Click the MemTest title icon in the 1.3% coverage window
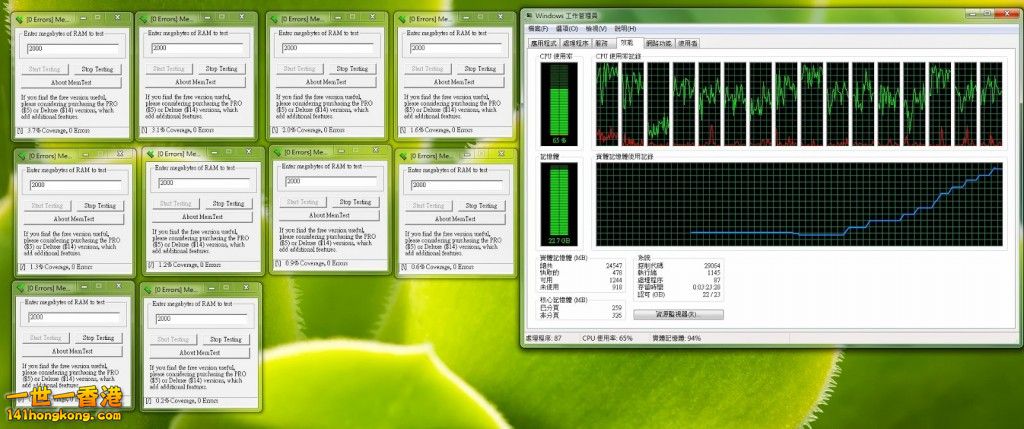This screenshot has height=429, width=1024. click(20, 155)
